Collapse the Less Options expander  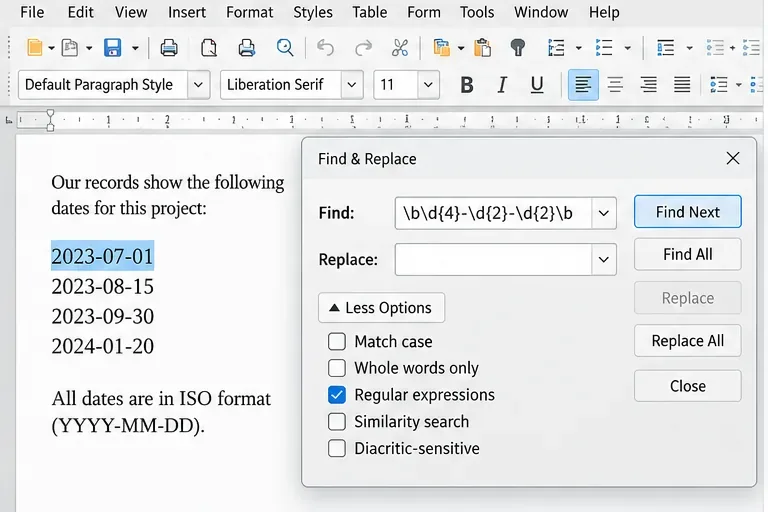pyautogui.click(x=382, y=308)
